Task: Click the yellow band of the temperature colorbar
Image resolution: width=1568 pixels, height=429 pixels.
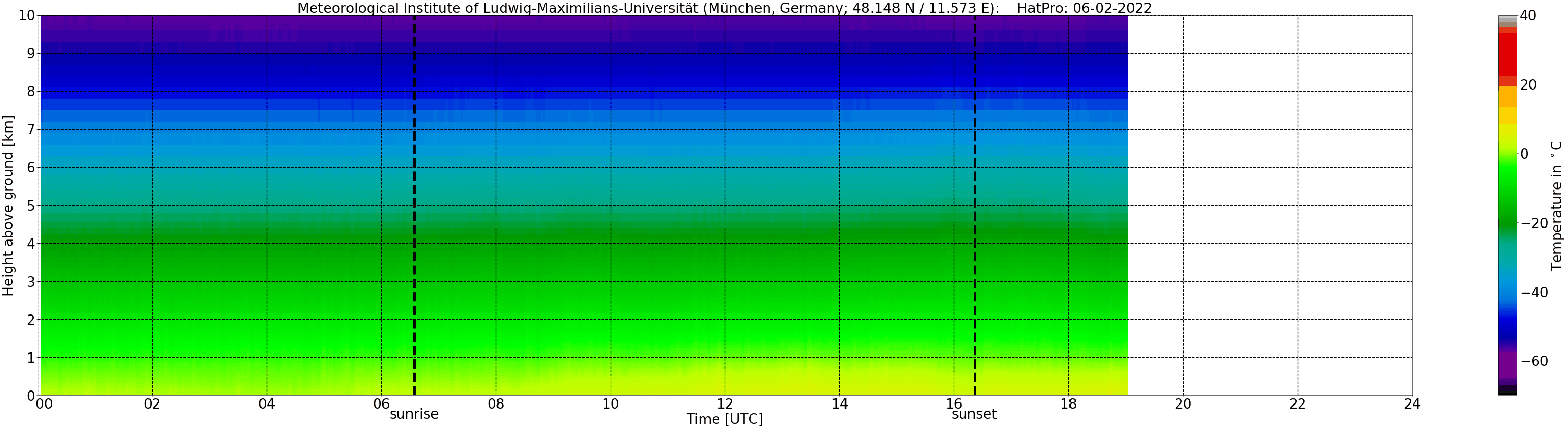Action: [1507, 116]
